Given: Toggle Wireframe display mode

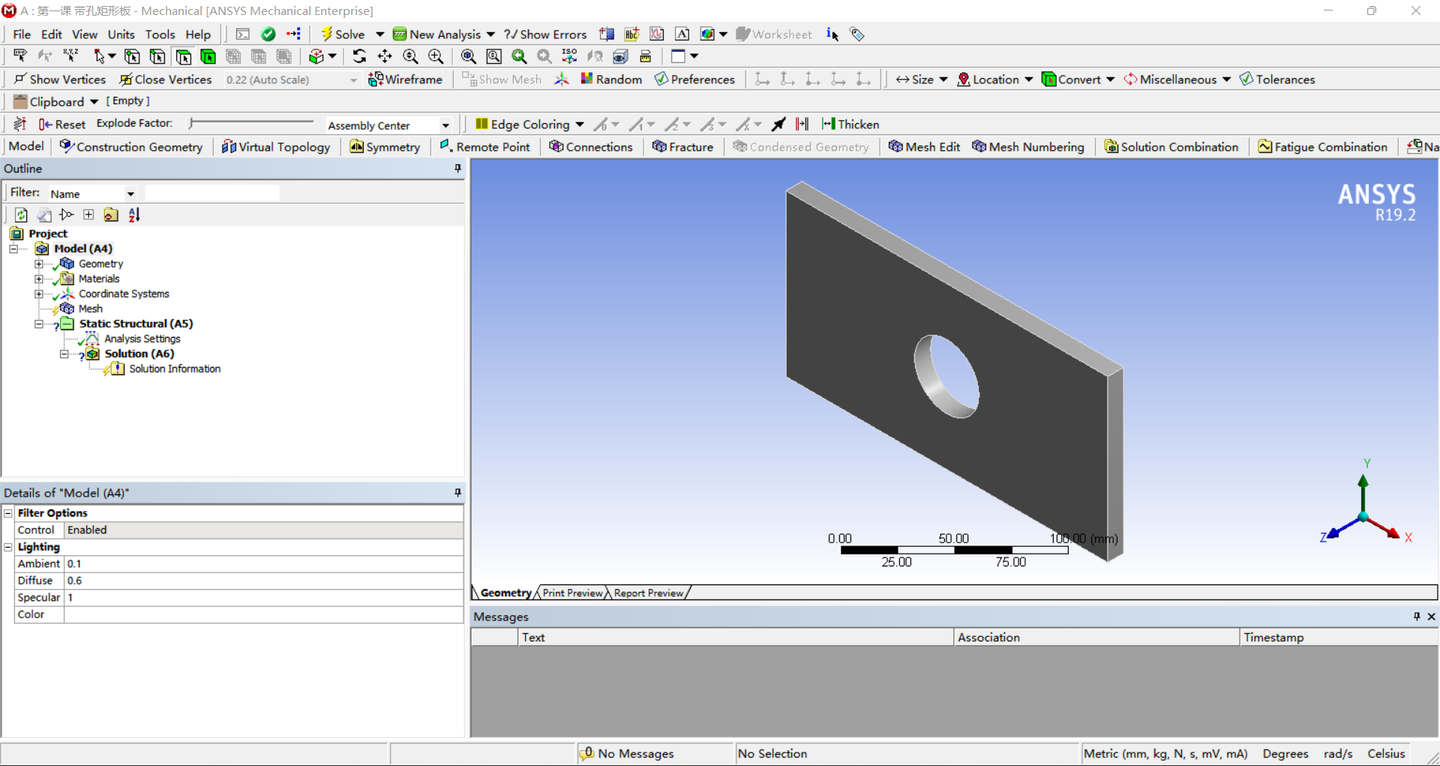Looking at the screenshot, I should pos(406,79).
